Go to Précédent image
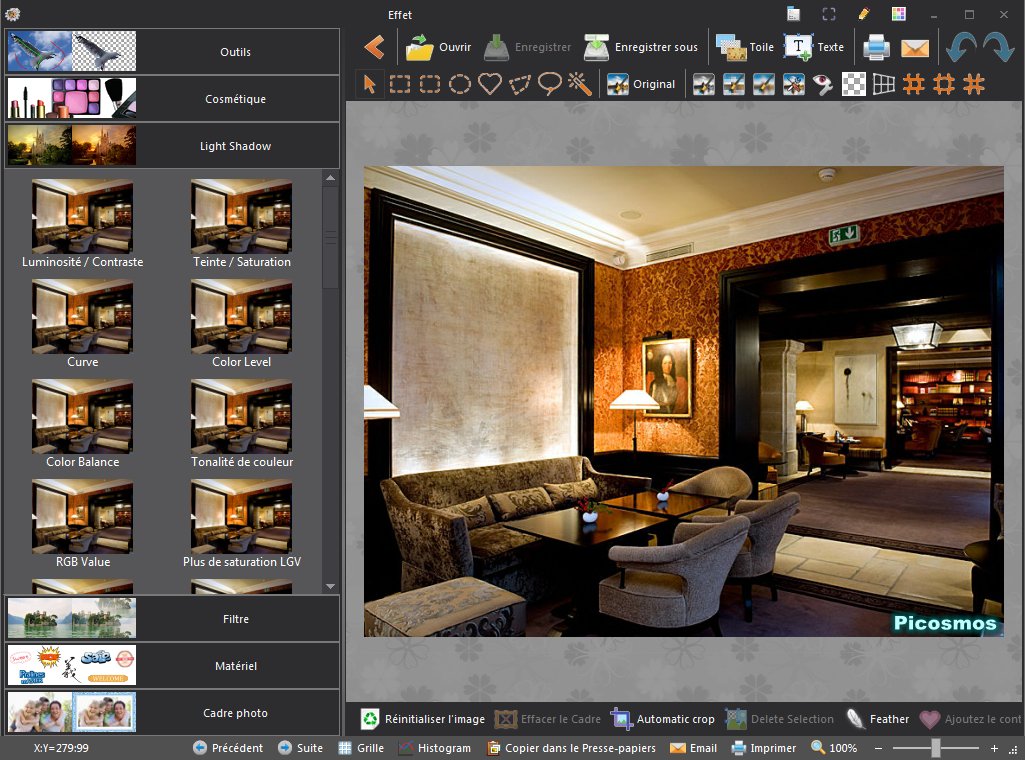 (x=228, y=748)
